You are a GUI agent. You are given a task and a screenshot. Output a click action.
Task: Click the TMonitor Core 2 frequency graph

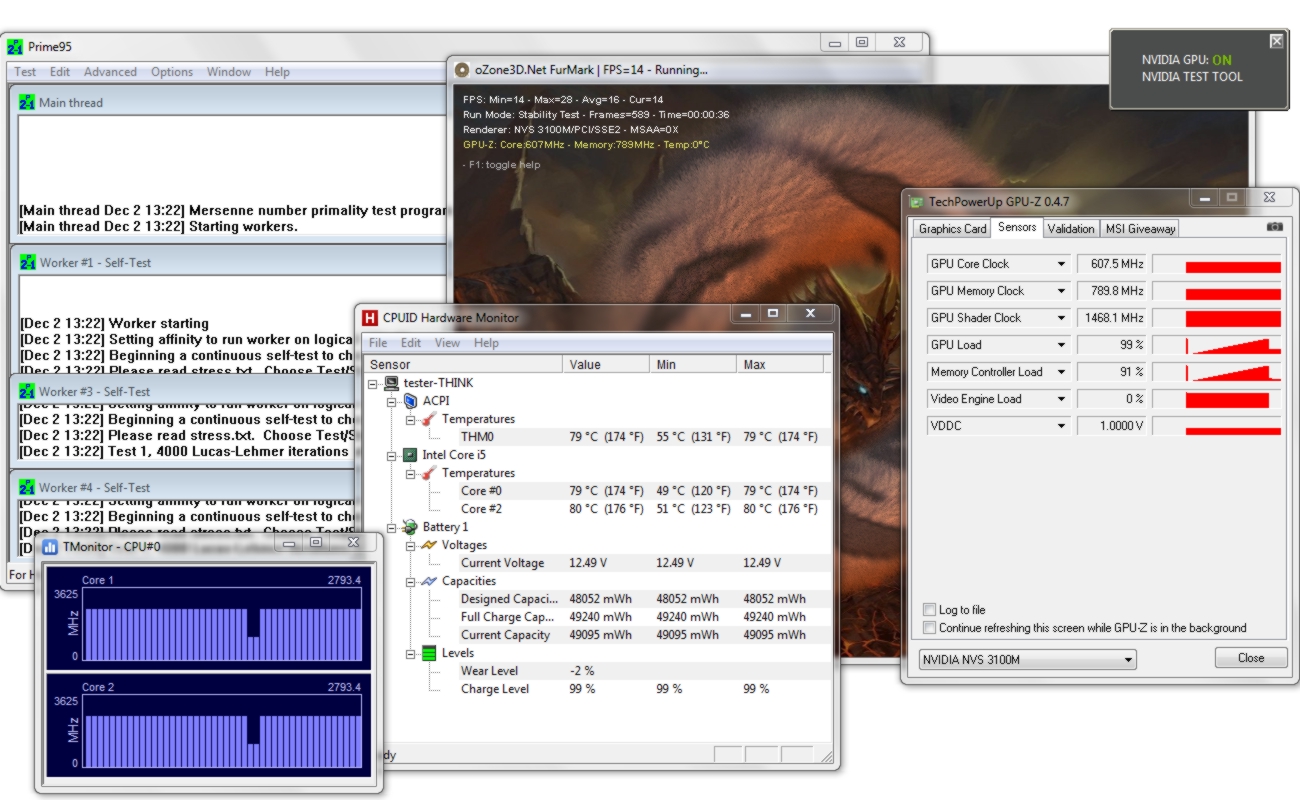[x=221, y=730]
